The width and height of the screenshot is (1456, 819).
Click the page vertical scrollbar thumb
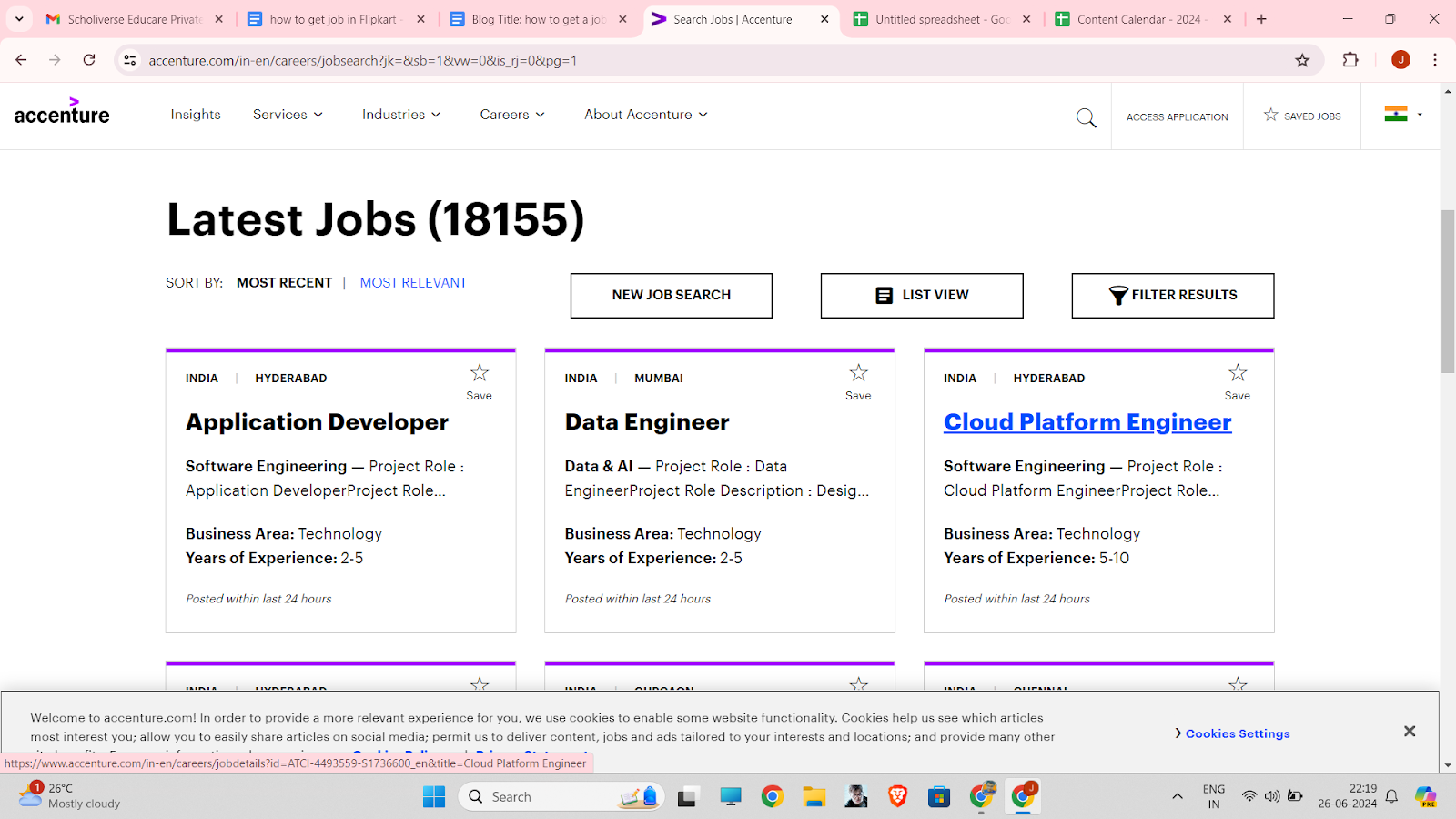click(1447, 291)
